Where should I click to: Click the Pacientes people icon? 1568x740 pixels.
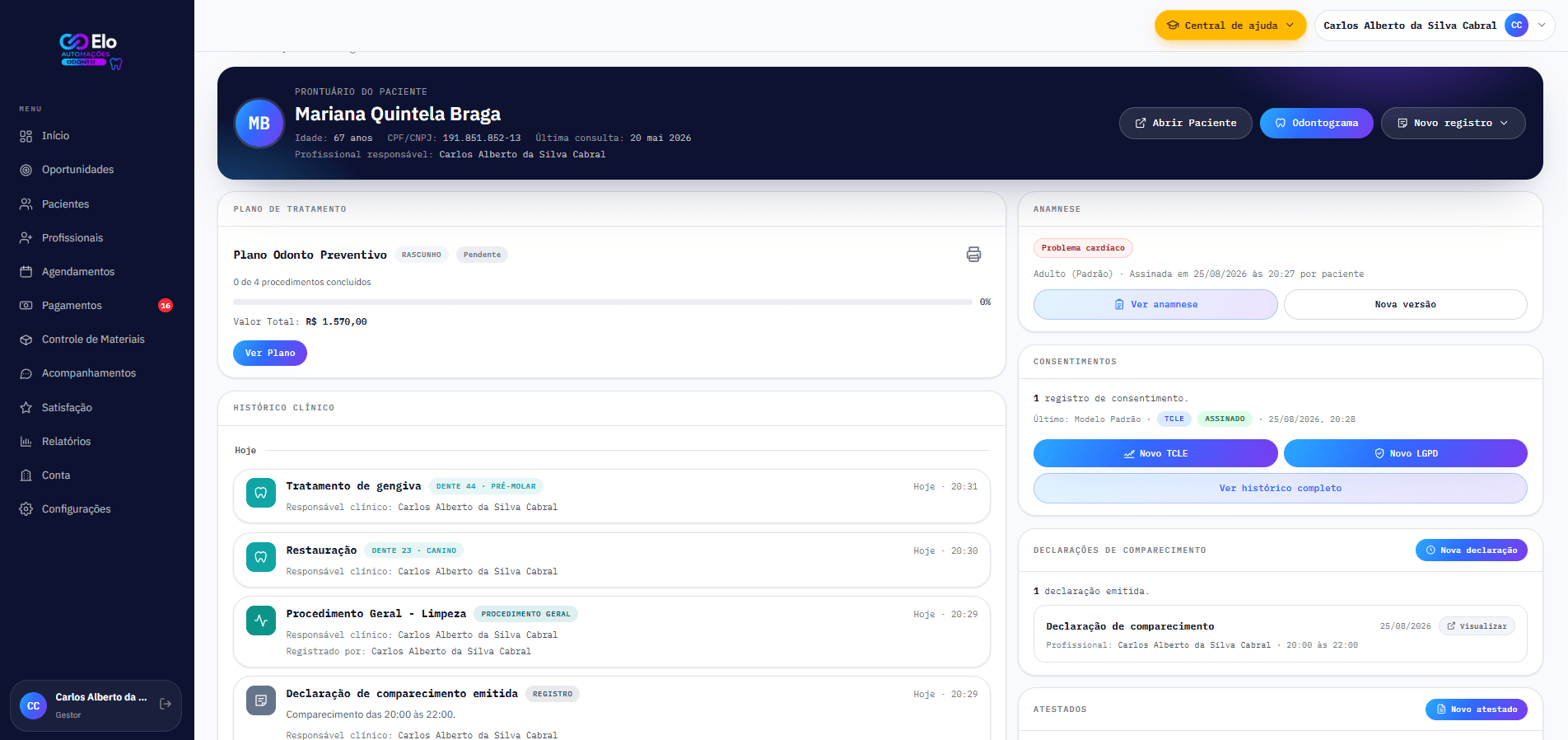pyautogui.click(x=26, y=204)
